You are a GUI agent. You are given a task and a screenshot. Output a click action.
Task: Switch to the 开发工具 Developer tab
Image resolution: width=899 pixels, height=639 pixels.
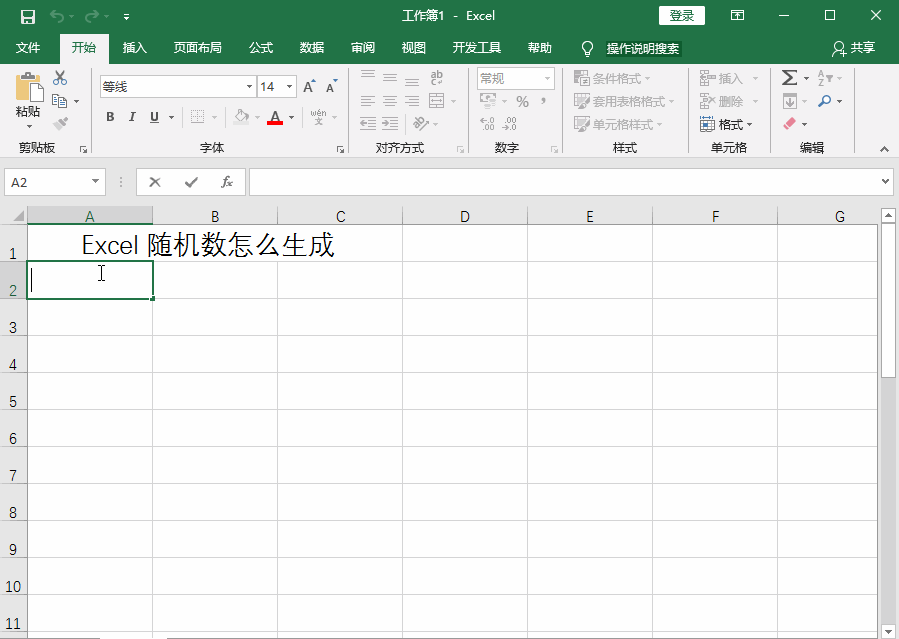click(x=476, y=48)
